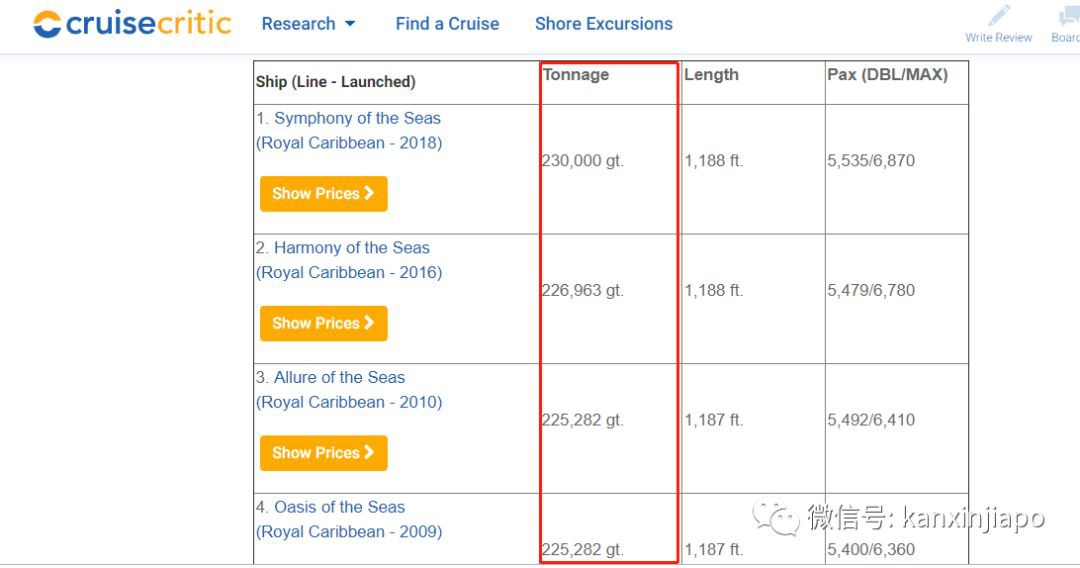Image resolution: width=1080 pixels, height=568 pixels.
Task: Click the 230,000 gt. tonnage cell
Action: click(x=582, y=161)
